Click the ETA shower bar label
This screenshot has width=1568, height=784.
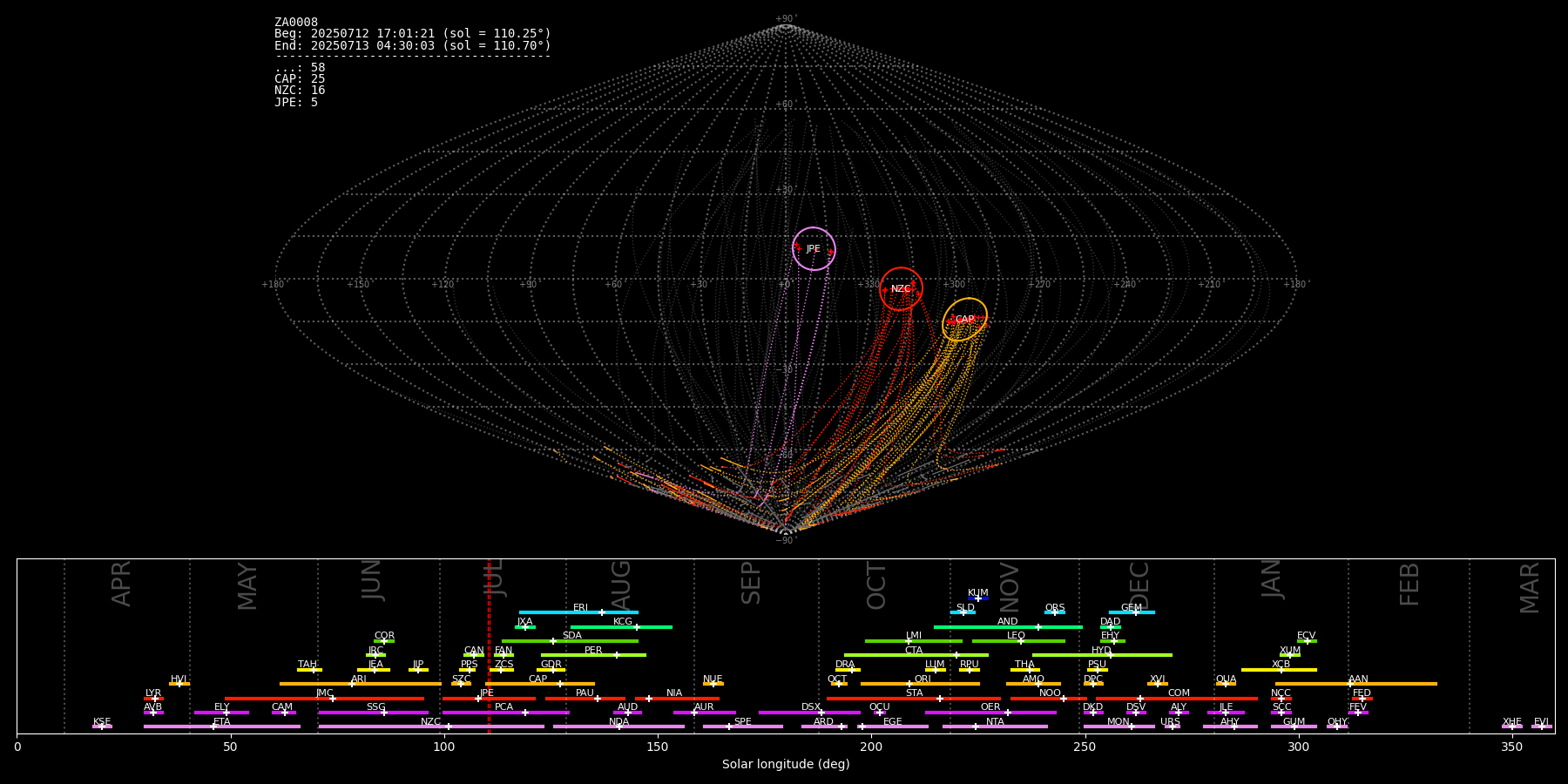click(222, 722)
